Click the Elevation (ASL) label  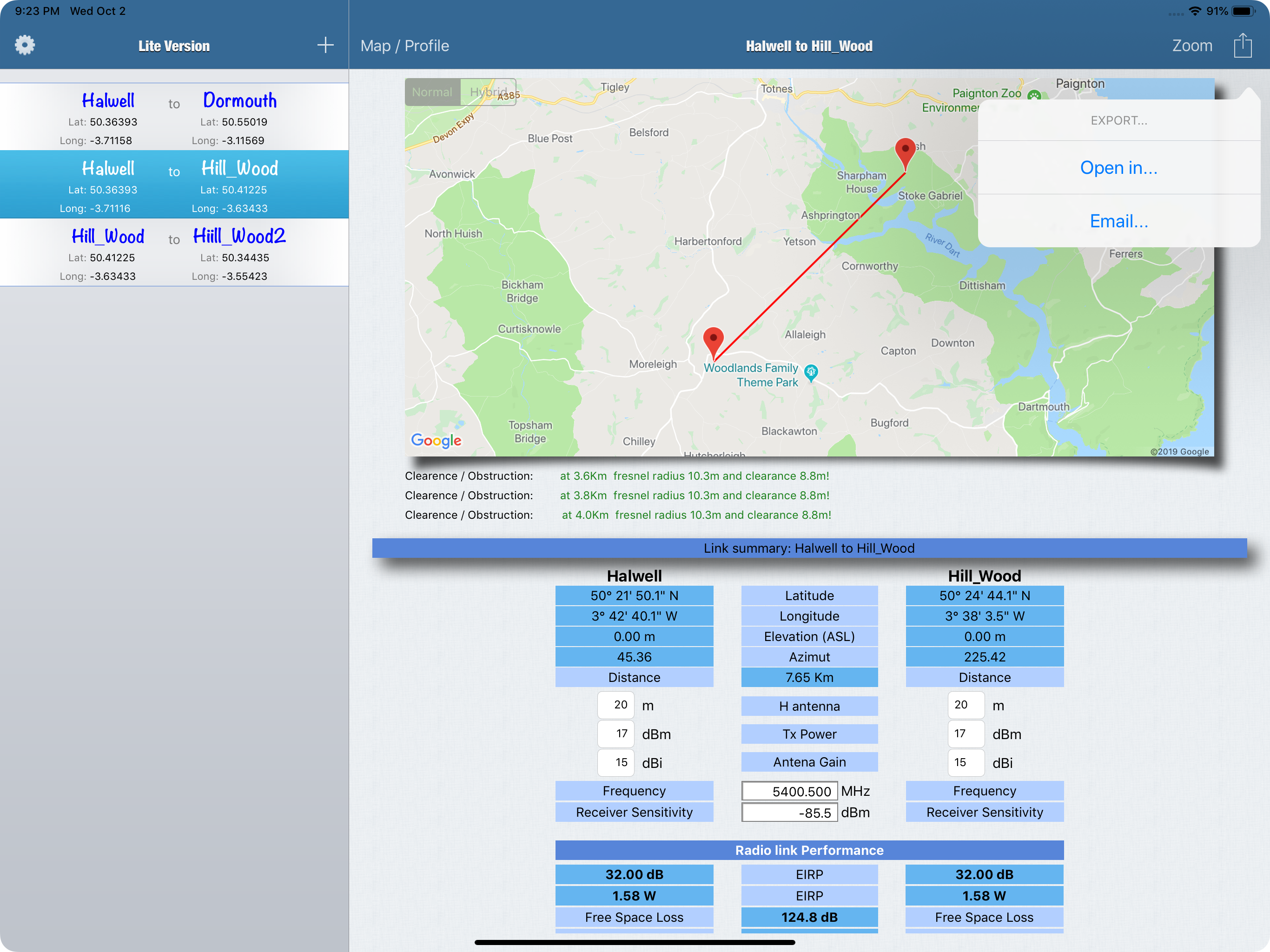pos(809,636)
